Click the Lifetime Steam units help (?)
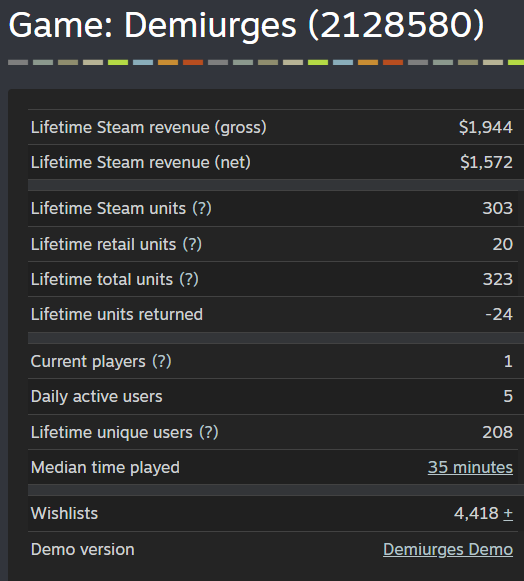This screenshot has width=524, height=581. tap(202, 209)
